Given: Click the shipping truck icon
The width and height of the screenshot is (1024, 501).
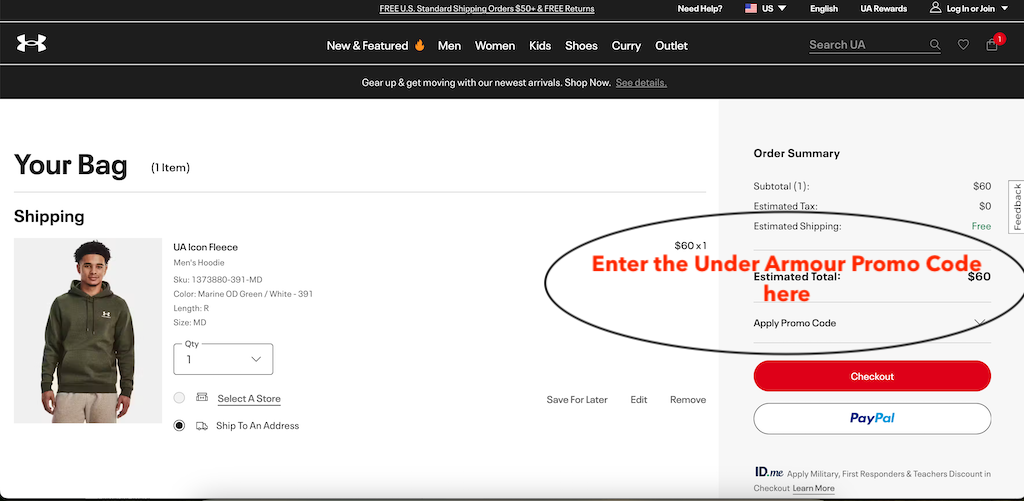Looking at the screenshot, I should point(202,426).
